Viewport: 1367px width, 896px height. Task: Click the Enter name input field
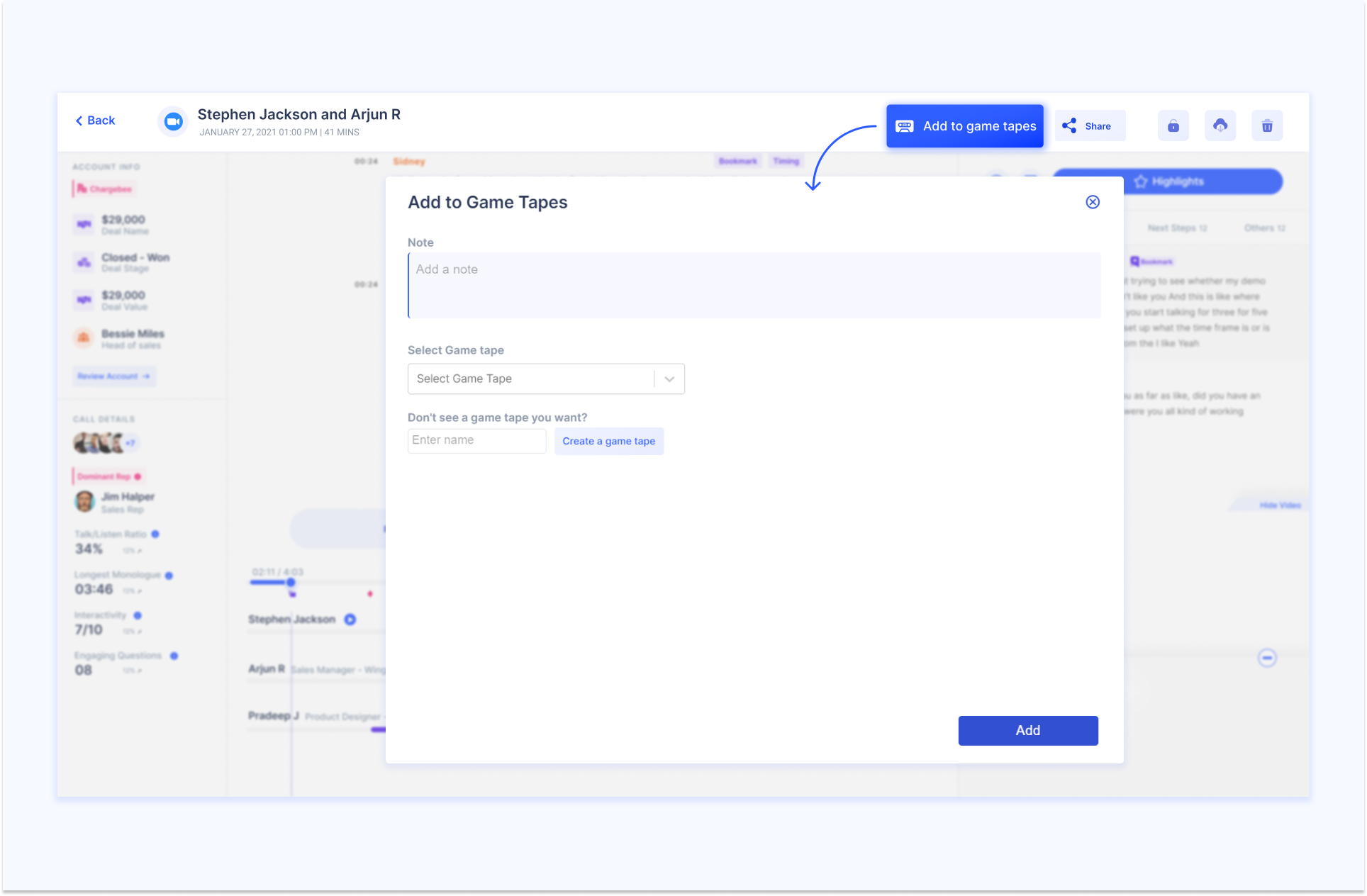[x=476, y=440]
